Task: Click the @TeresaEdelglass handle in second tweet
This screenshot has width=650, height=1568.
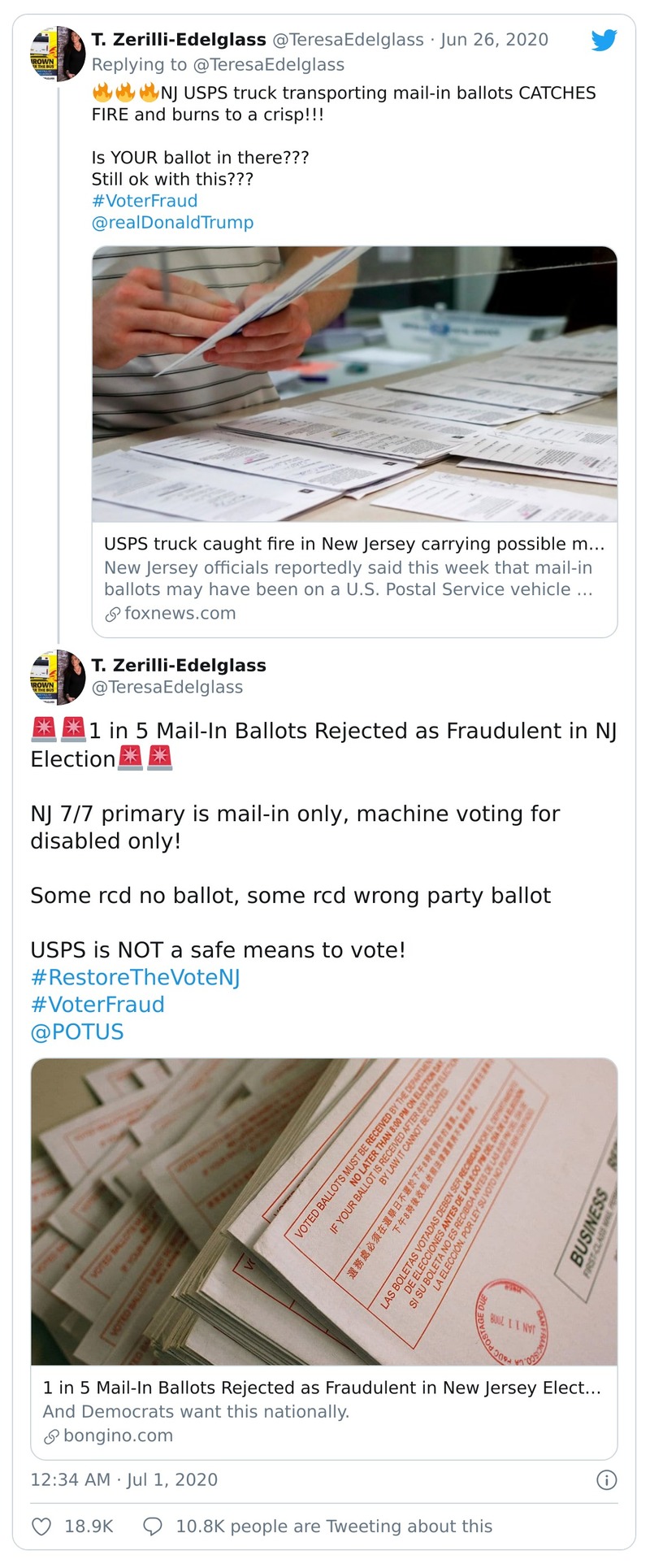Action: coord(167,687)
